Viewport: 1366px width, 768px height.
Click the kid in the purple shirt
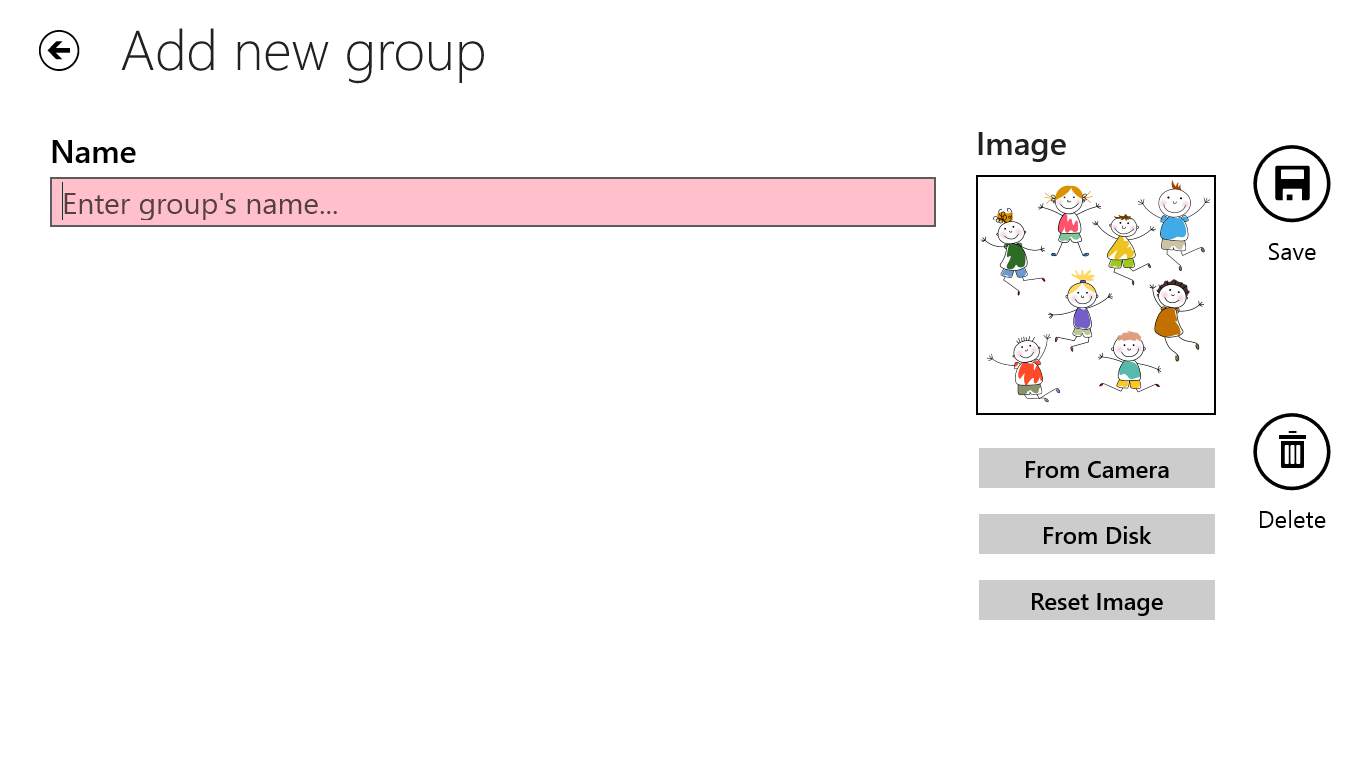point(1080,310)
